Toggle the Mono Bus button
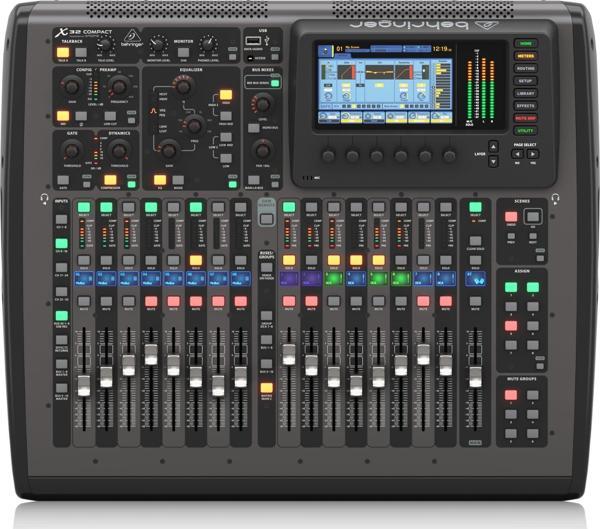This screenshot has width=600, height=529. pyautogui.click(x=253, y=128)
